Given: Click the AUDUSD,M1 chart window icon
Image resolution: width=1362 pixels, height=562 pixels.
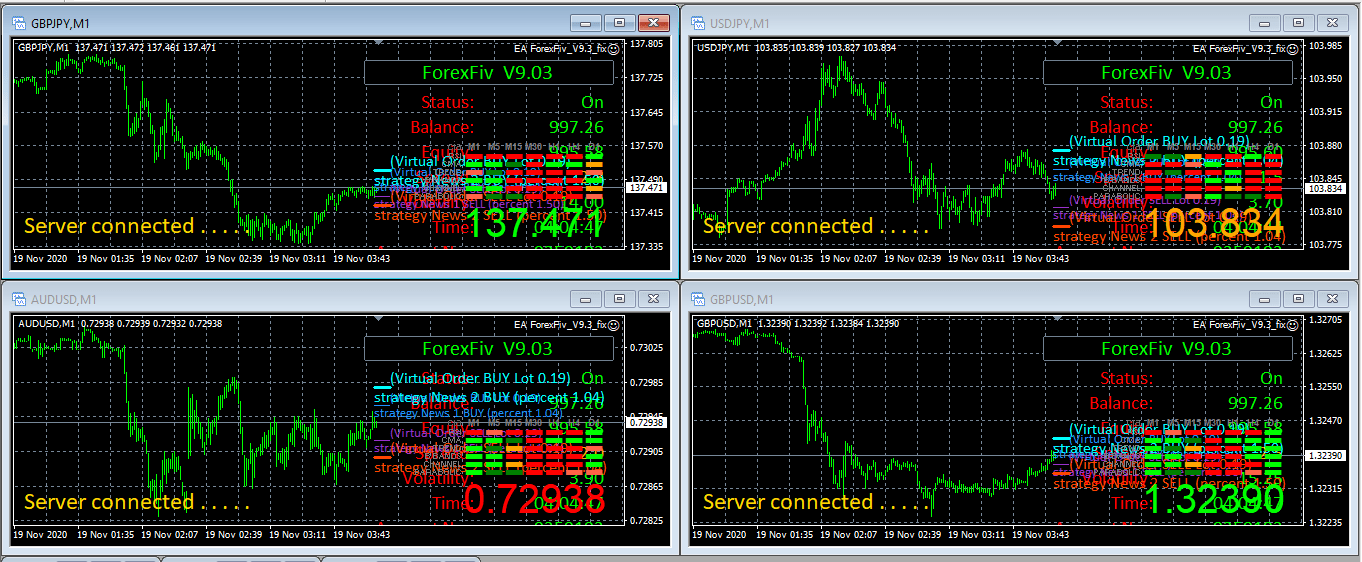Looking at the screenshot, I should pyautogui.click(x=20, y=299).
